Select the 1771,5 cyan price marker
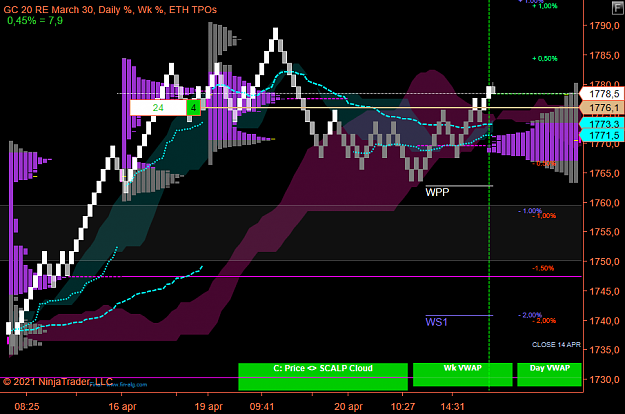This screenshot has width=625, height=414. (601, 135)
